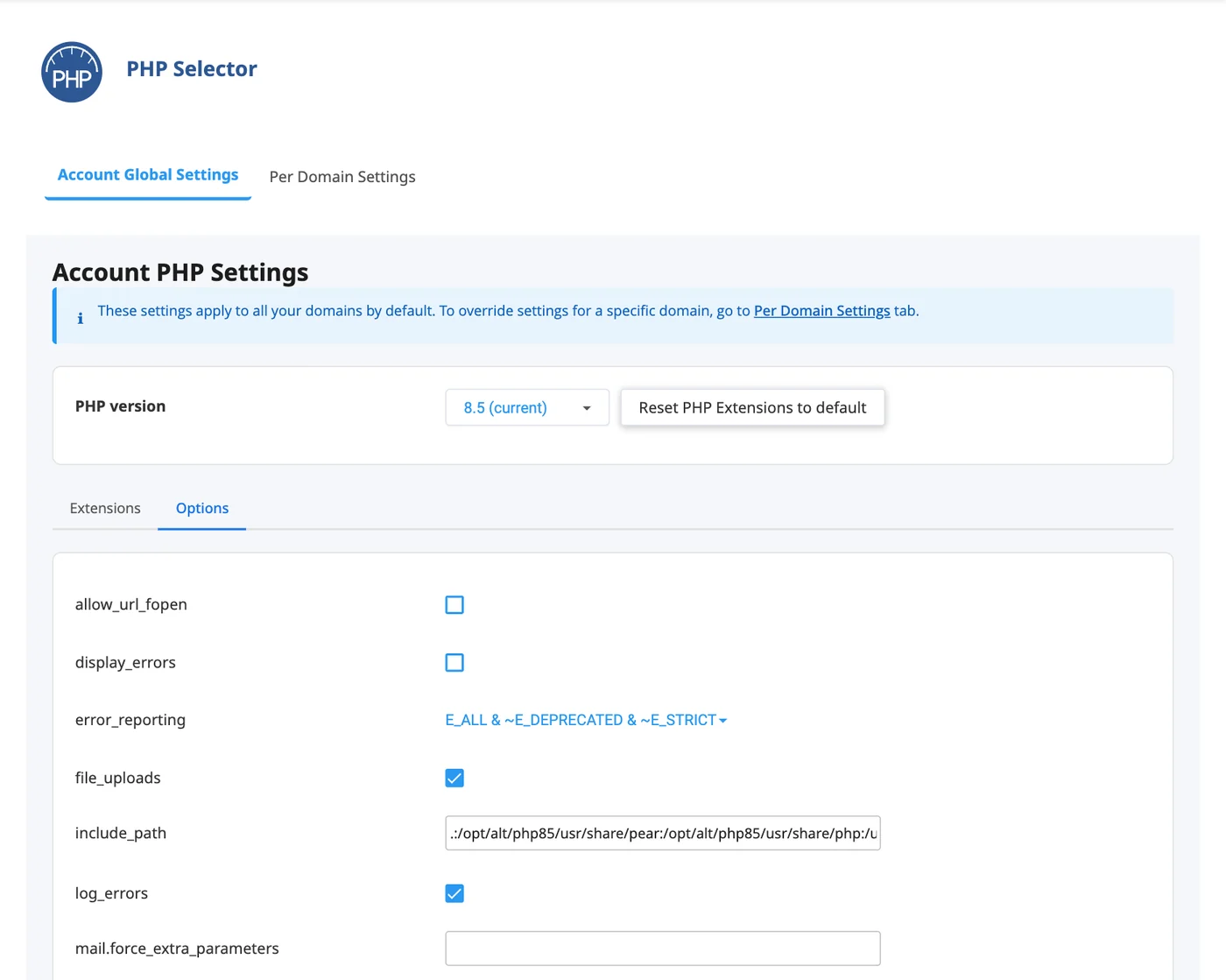Click the include_path option label

pyautogui.click(x=121, y=833)
